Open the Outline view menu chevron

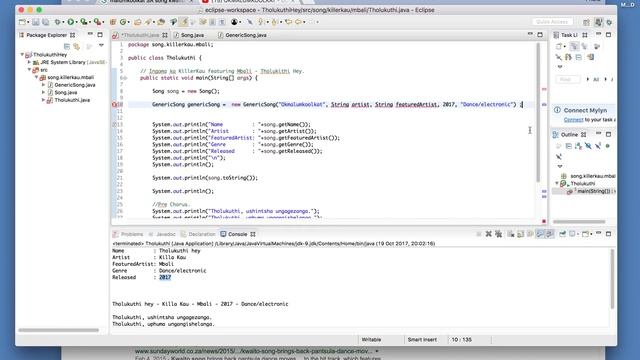click(560, 166)
